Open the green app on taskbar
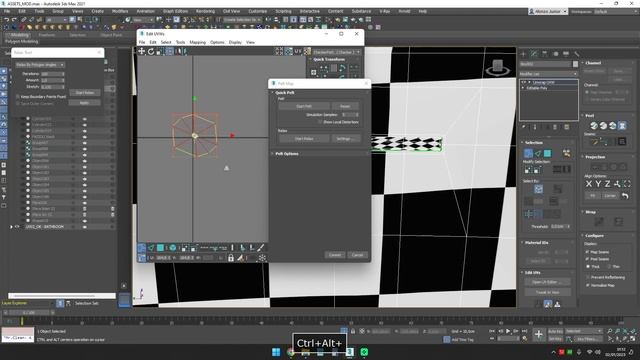The image size is (640, 360). tap(364, 352)
